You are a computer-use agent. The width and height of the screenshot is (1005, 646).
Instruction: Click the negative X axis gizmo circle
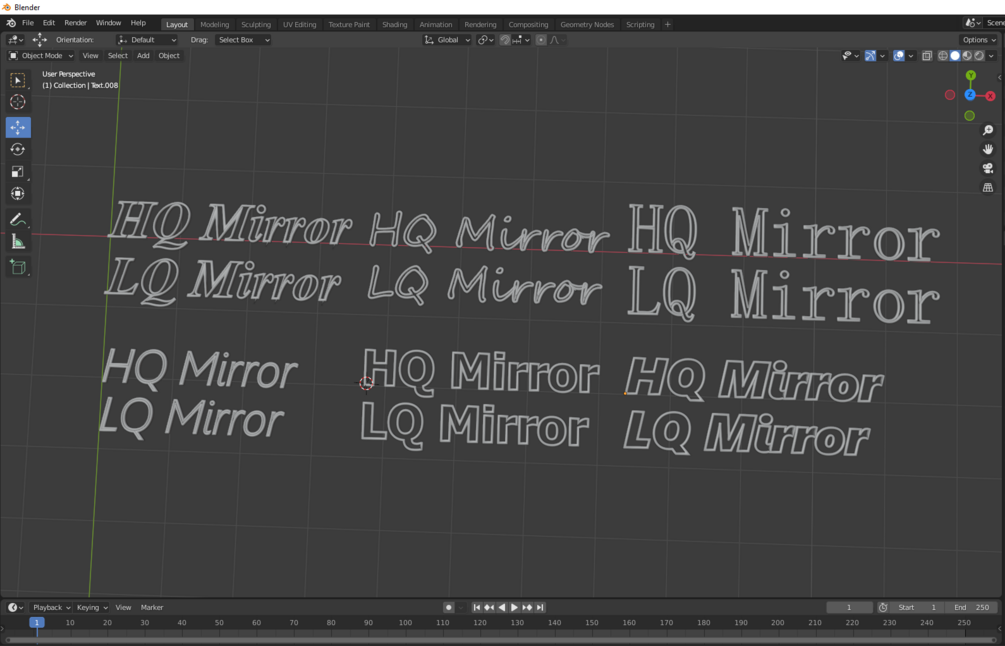tap(950, 95)
